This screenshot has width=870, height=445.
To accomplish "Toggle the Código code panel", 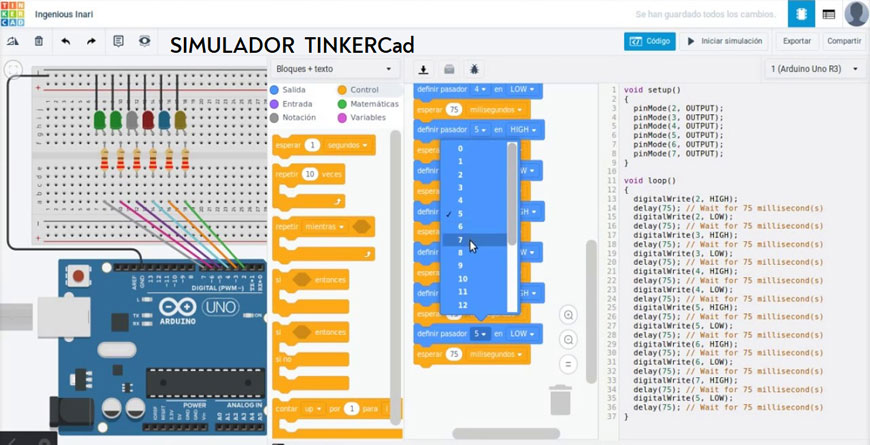I will point(650,41).
